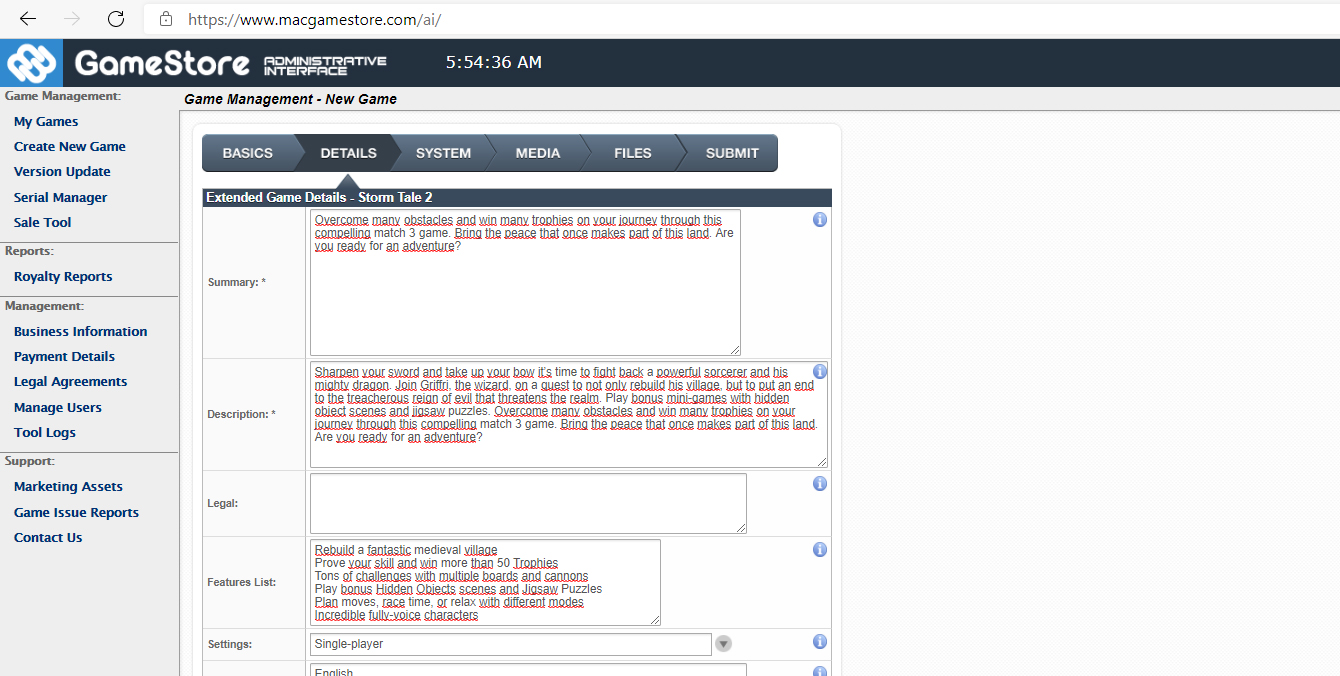Open My Games in sidebar

(46, 121)
